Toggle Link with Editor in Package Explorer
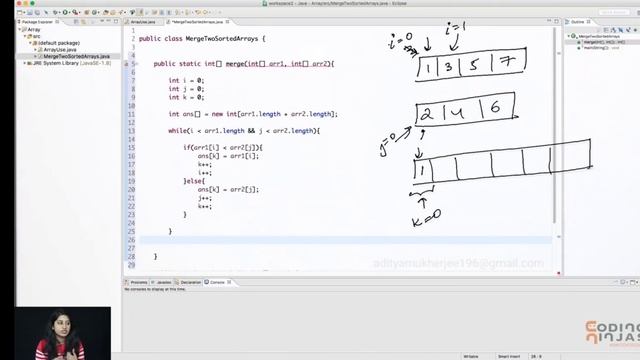Screen dimensions: 640x360 tap(83, 22)
